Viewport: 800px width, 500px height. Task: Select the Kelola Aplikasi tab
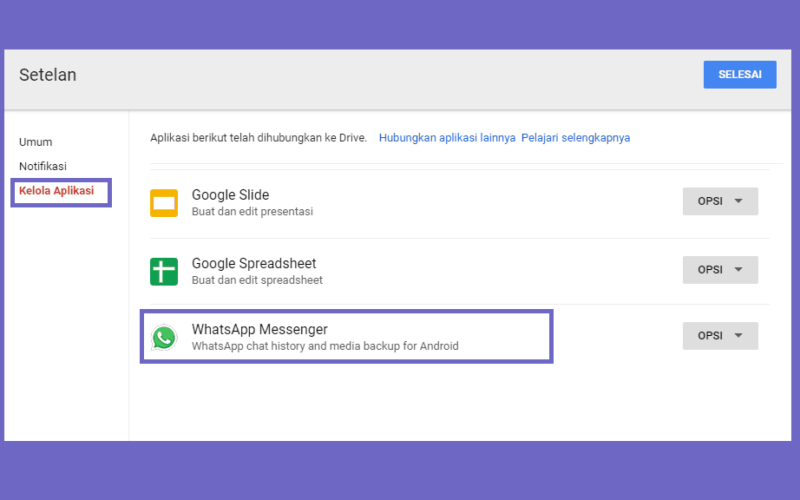(x=57, y=191)
